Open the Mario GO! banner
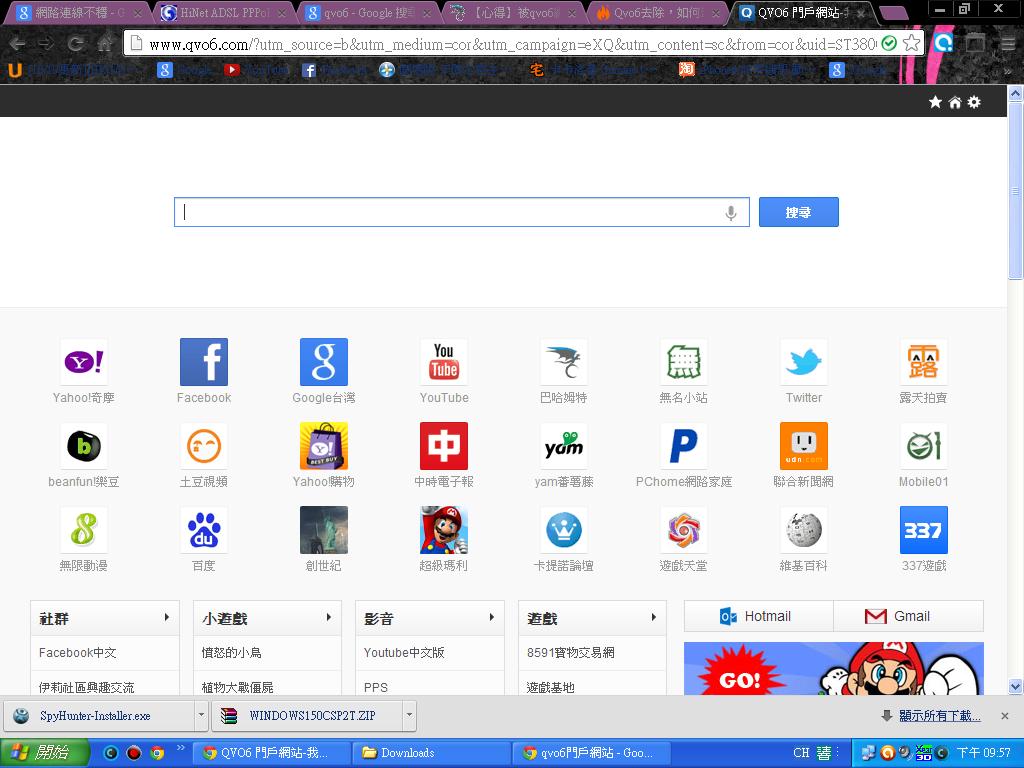This screenshot has width=1024, height=768. [x=834, y=669]
